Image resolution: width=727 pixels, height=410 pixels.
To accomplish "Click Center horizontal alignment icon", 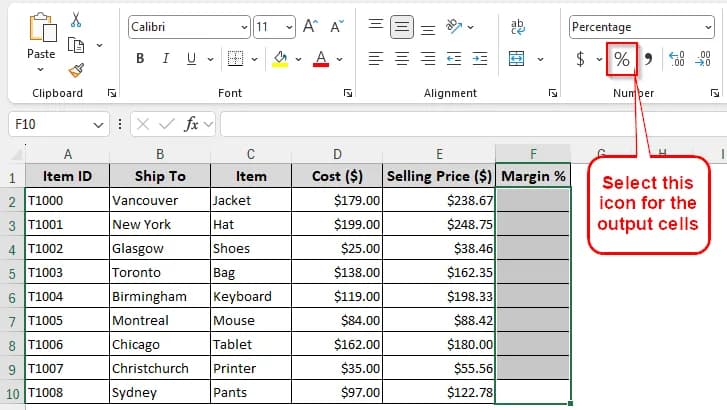I will coord(402,59).
